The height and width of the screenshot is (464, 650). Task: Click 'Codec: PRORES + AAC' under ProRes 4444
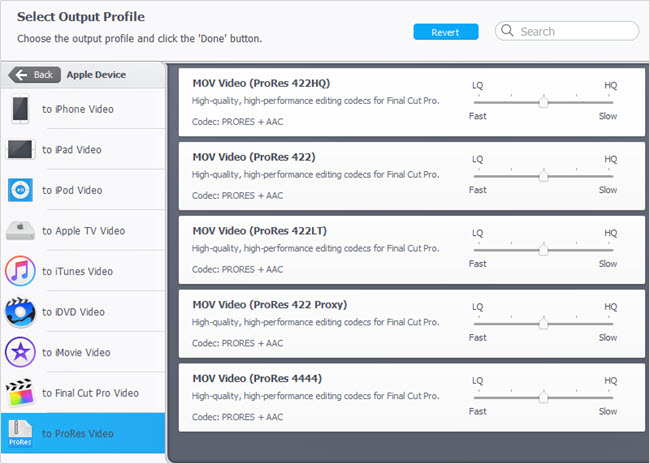238,417
